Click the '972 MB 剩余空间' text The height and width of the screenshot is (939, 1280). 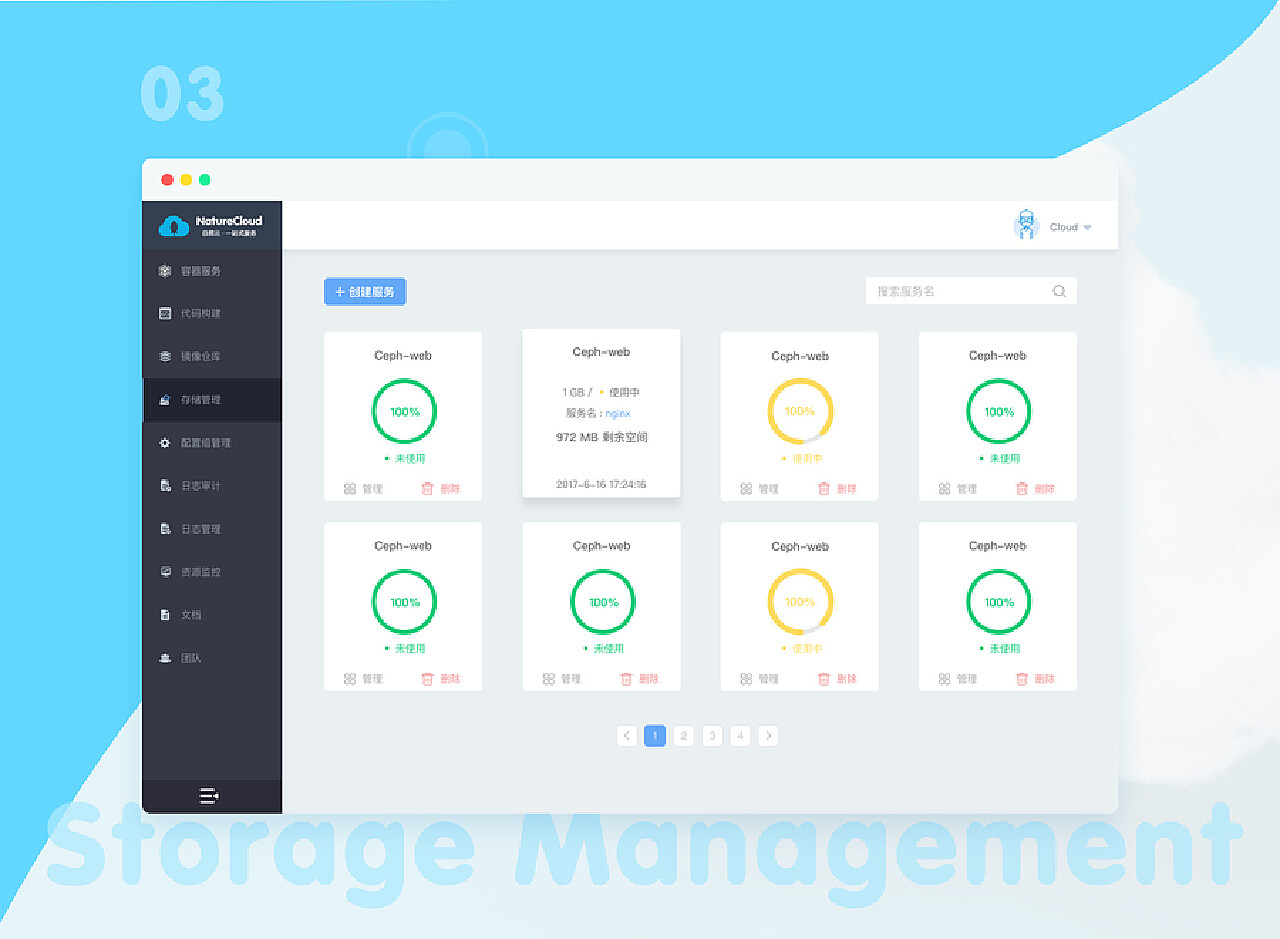601,437
